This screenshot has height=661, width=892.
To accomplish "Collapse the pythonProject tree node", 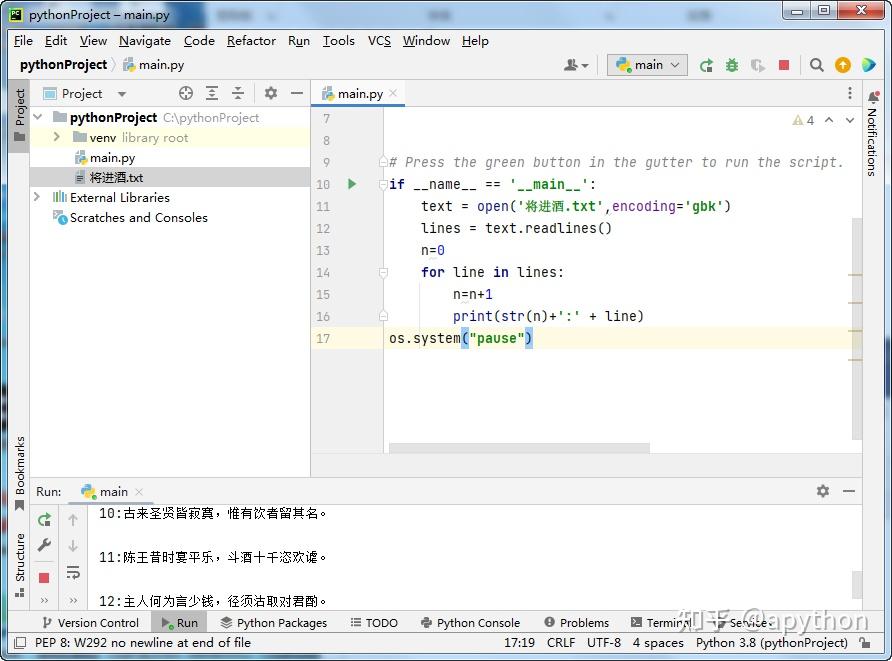I will point(37,117).
